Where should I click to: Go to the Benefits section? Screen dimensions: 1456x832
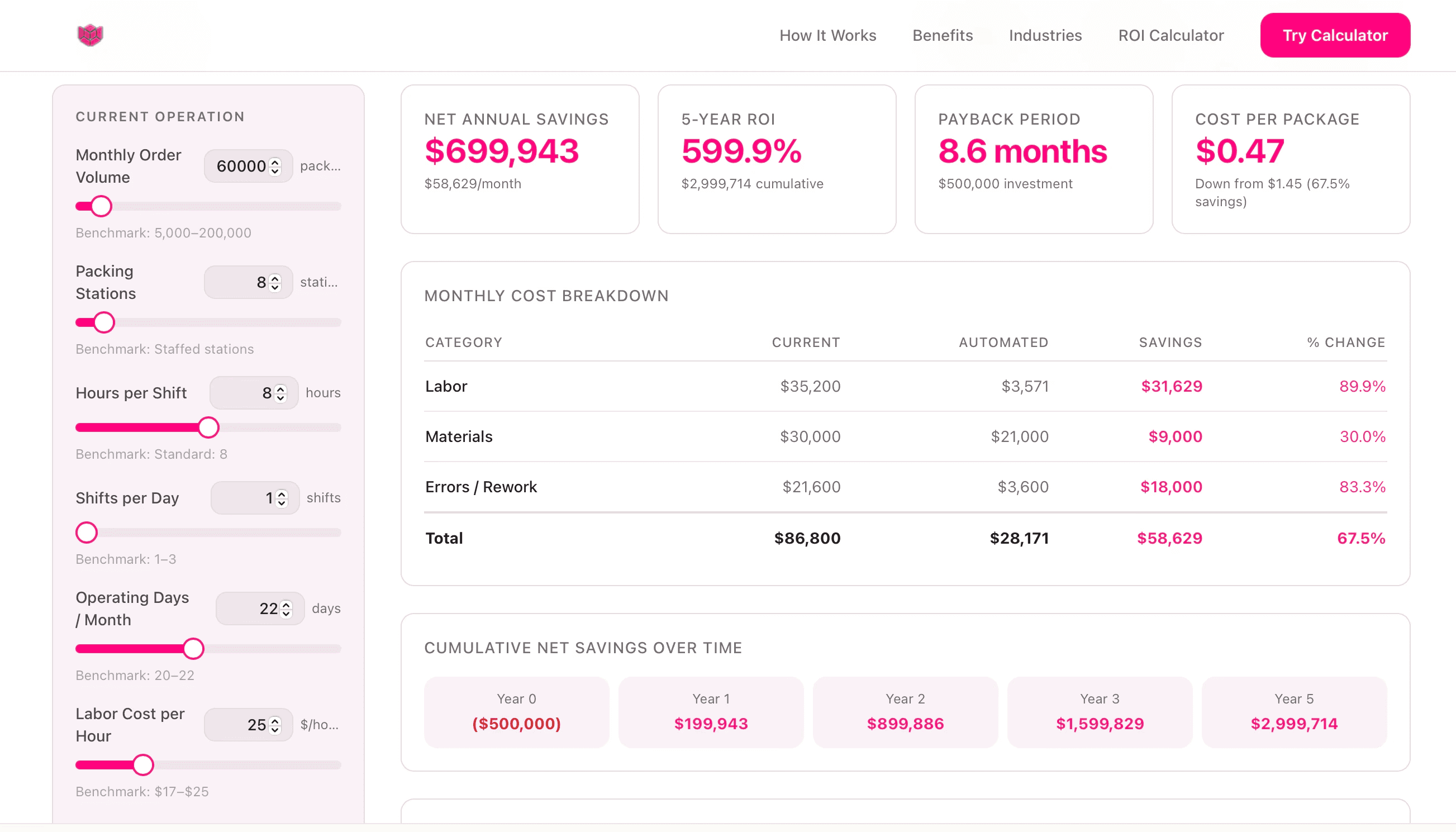click(x=943, y=35)
